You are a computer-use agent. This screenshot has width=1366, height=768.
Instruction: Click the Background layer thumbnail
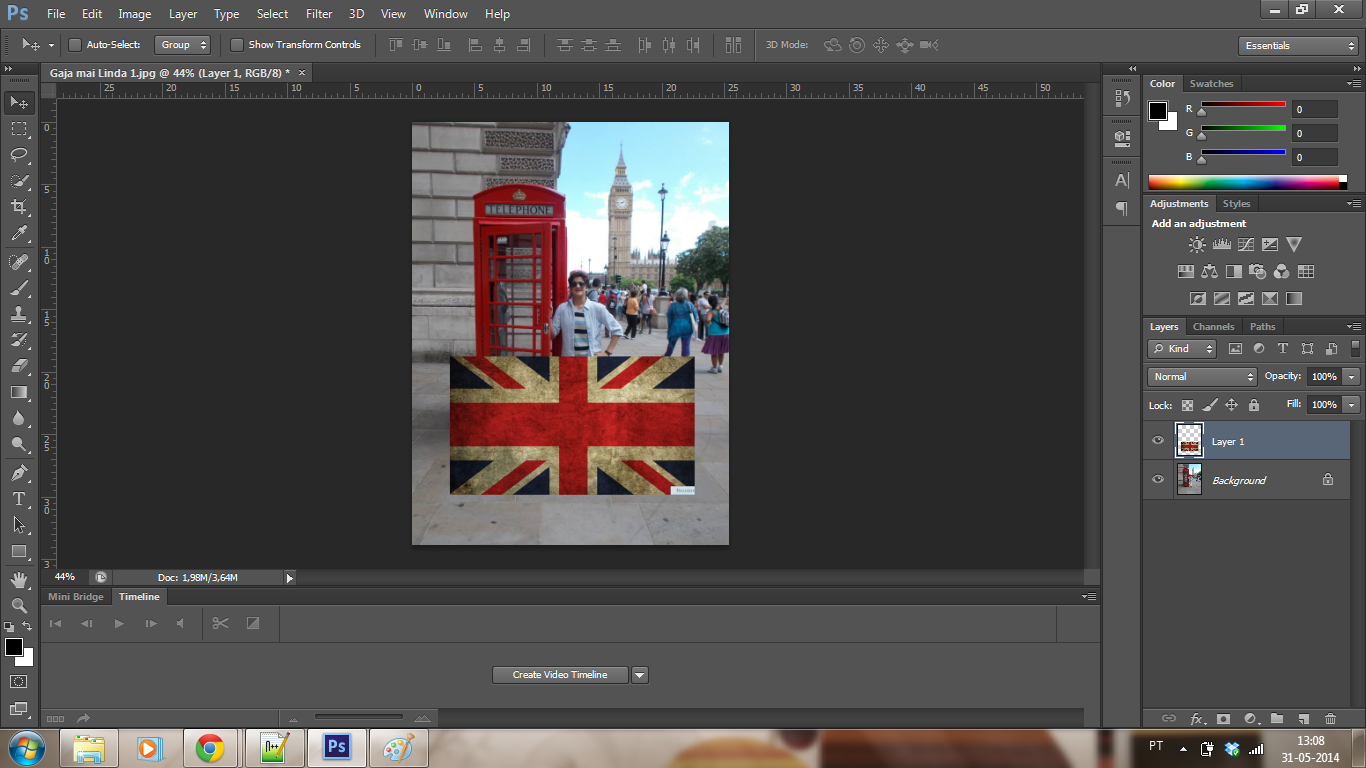(1189, 480)
